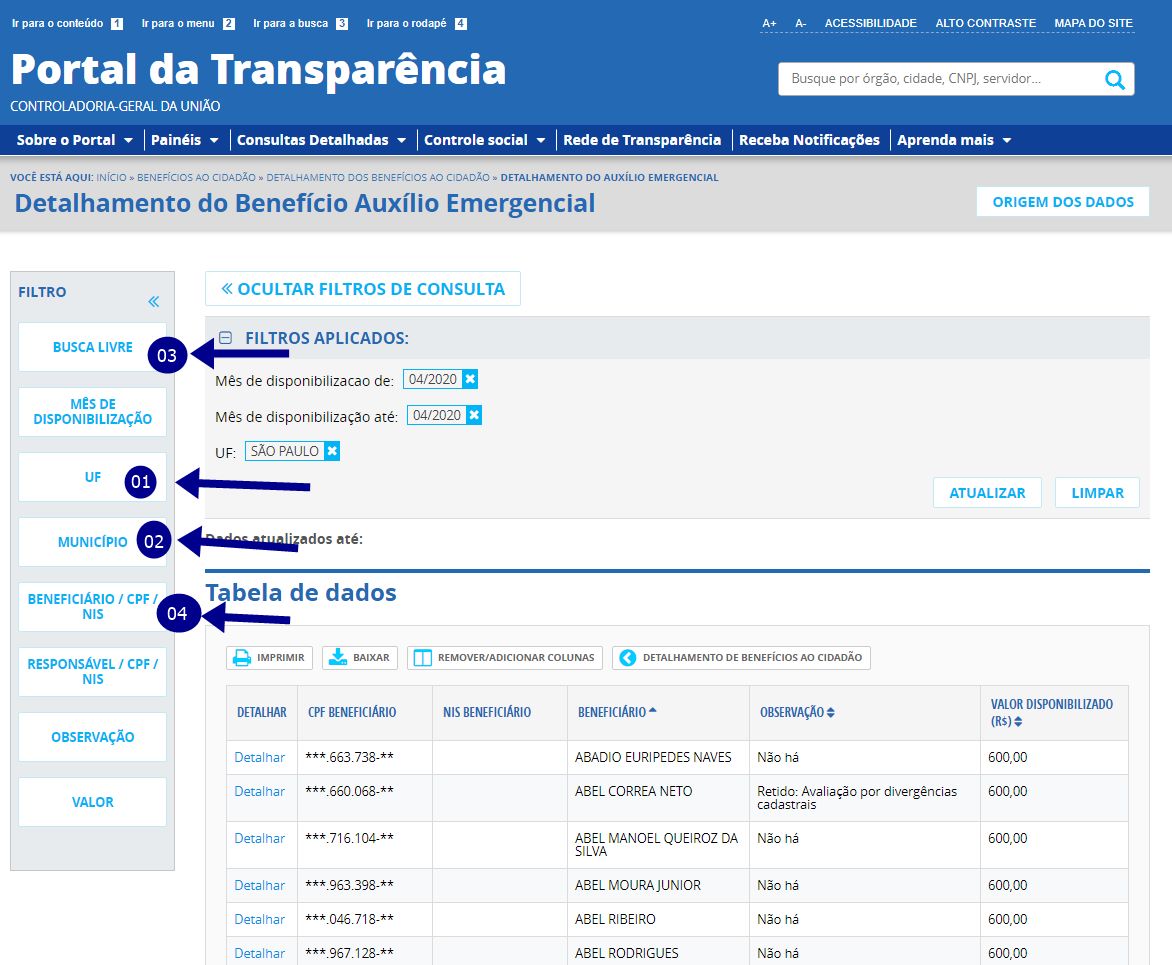Remove the SÃO PAULO filter via its X icon
The image size is (1172, 965).
coord(332,450)
